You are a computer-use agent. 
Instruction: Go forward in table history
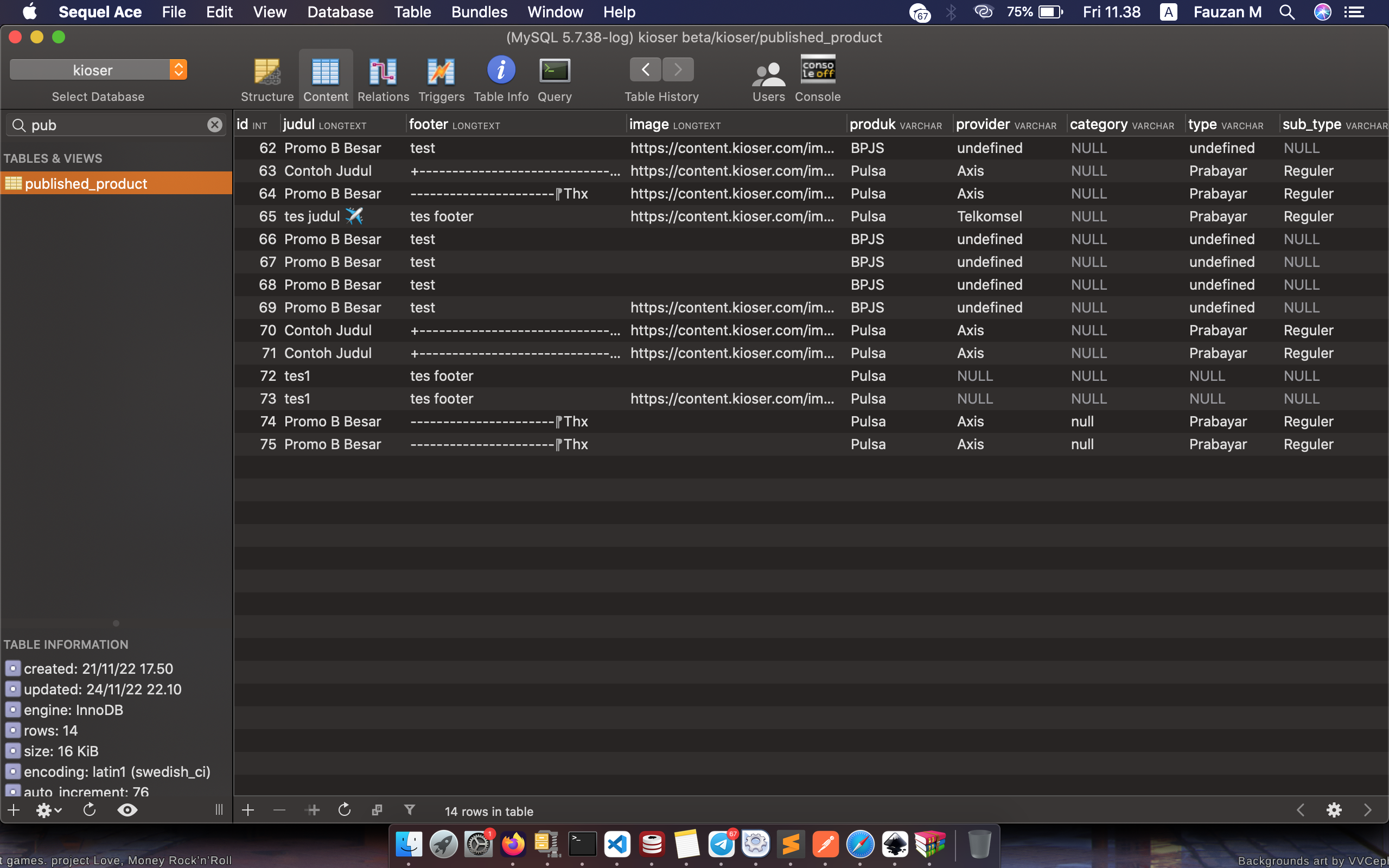[678, 70]
